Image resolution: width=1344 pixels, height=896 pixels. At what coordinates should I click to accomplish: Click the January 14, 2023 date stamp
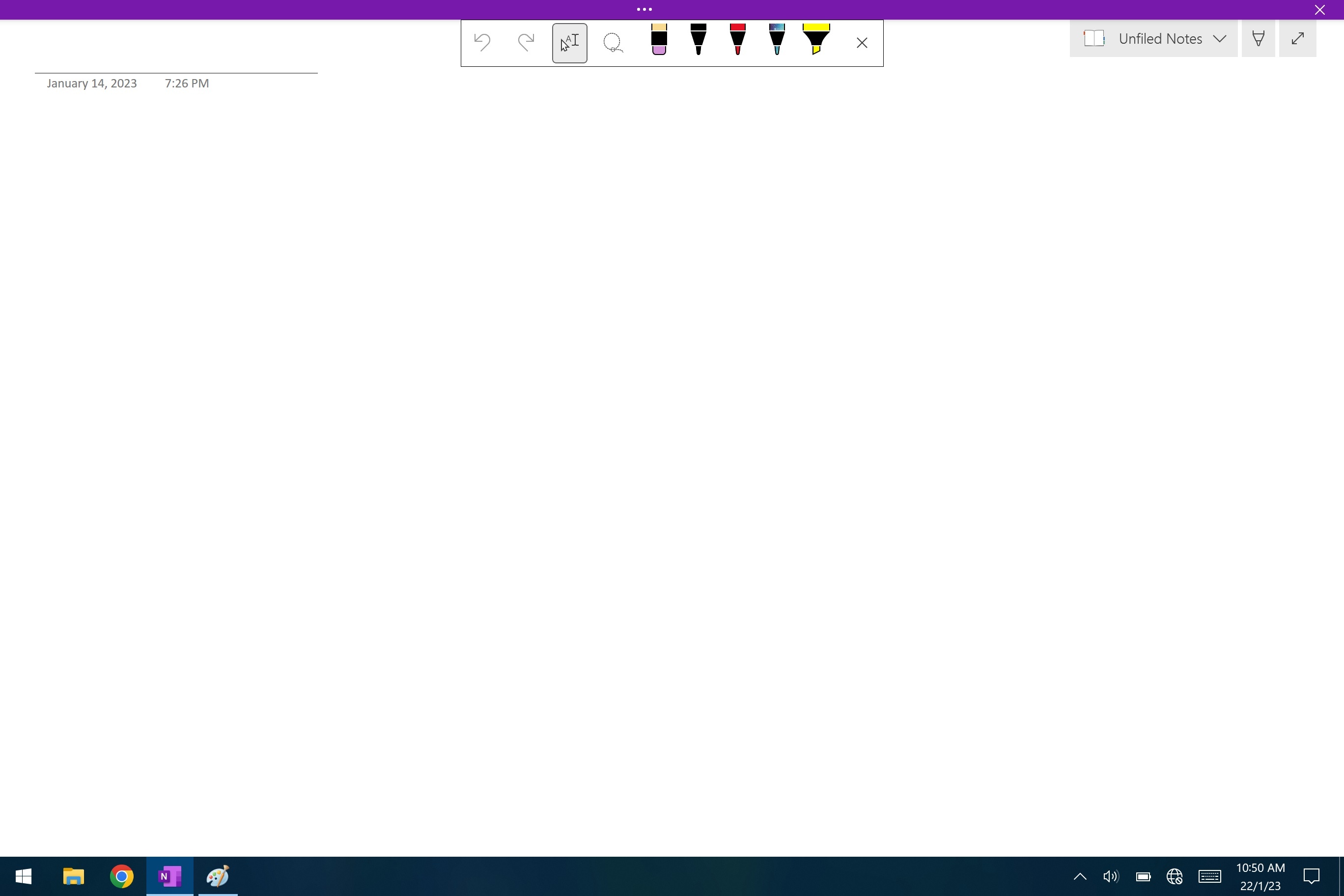point(91,84)
